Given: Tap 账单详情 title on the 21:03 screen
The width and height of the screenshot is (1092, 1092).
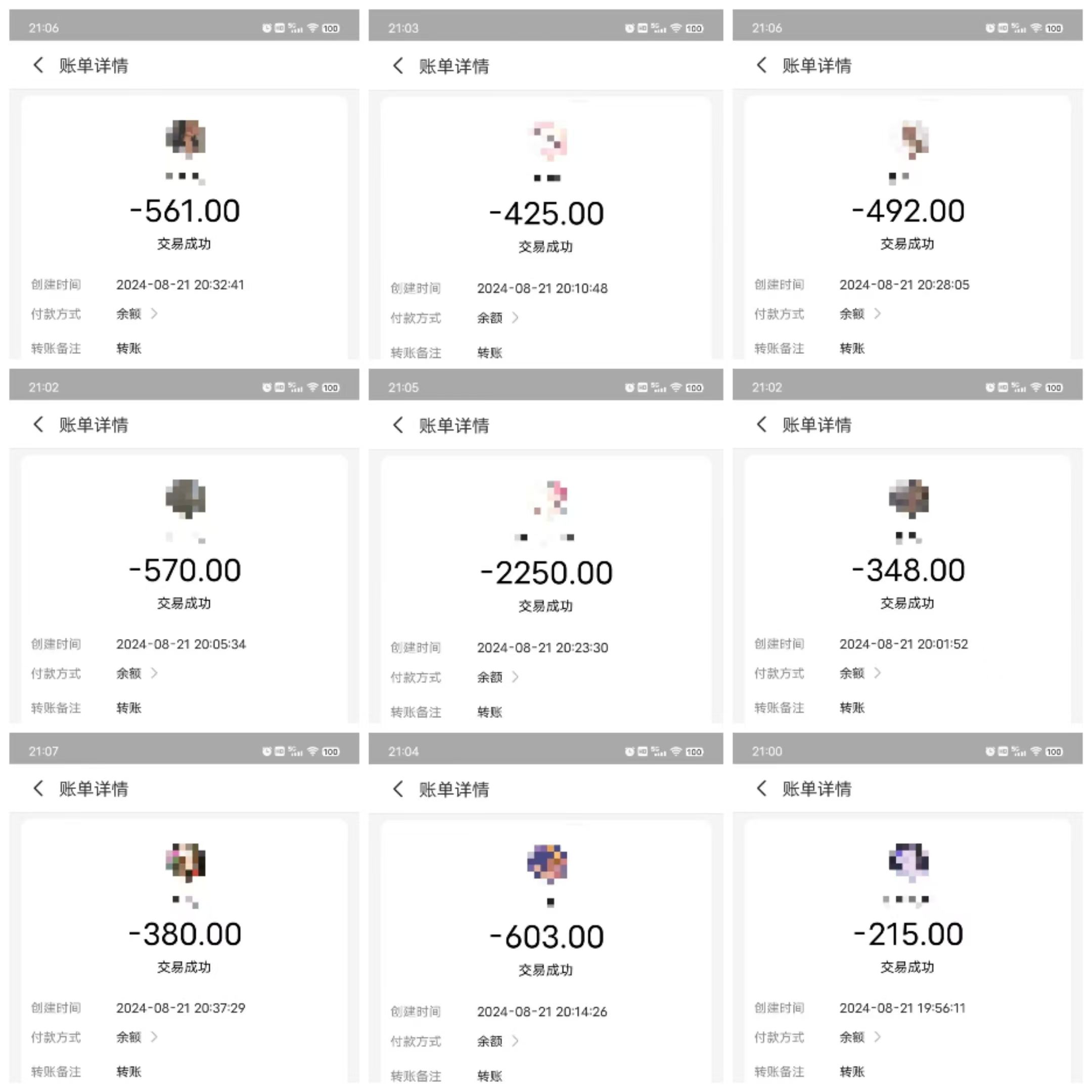Looking at the screenshot, I should point(454,66).
